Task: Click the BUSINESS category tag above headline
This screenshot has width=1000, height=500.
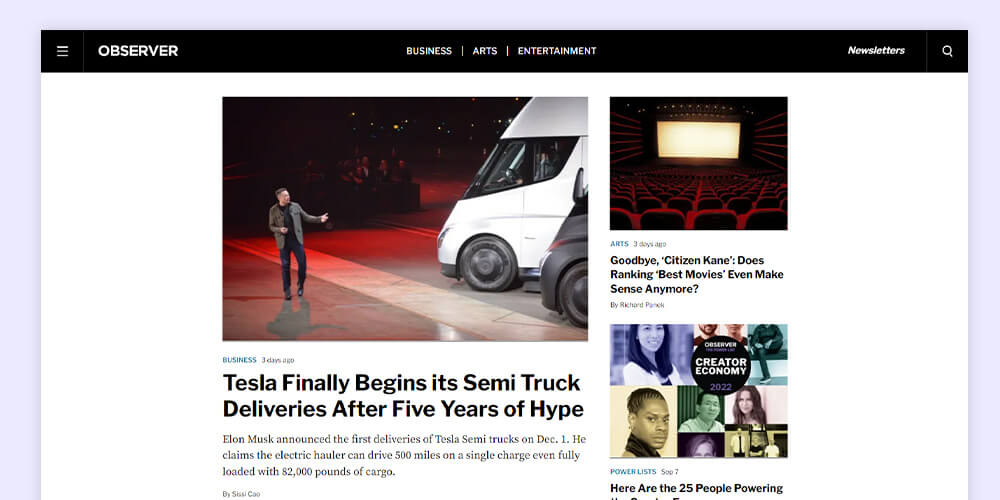Action: click(x=239, y=360)
